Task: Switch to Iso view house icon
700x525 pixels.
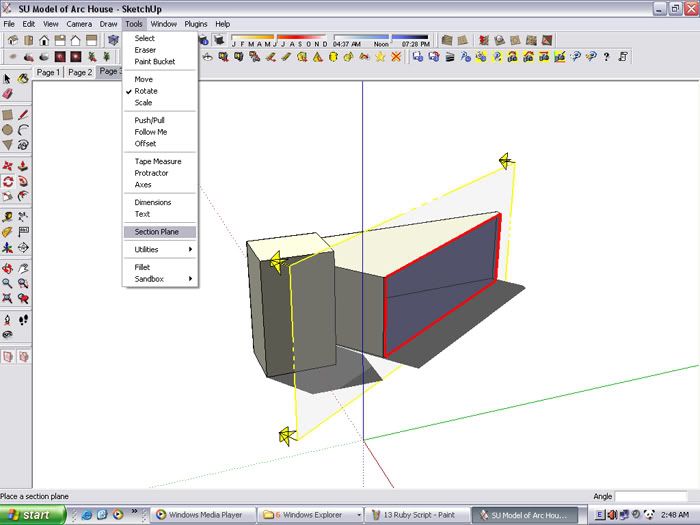Action: click(x=12, y=41)
